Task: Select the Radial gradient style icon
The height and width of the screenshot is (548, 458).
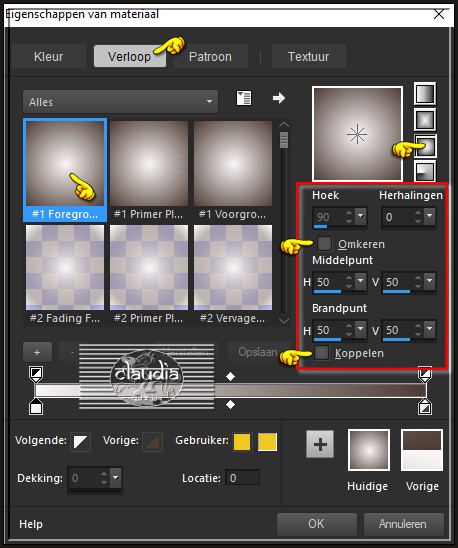Action: point(425,171)
